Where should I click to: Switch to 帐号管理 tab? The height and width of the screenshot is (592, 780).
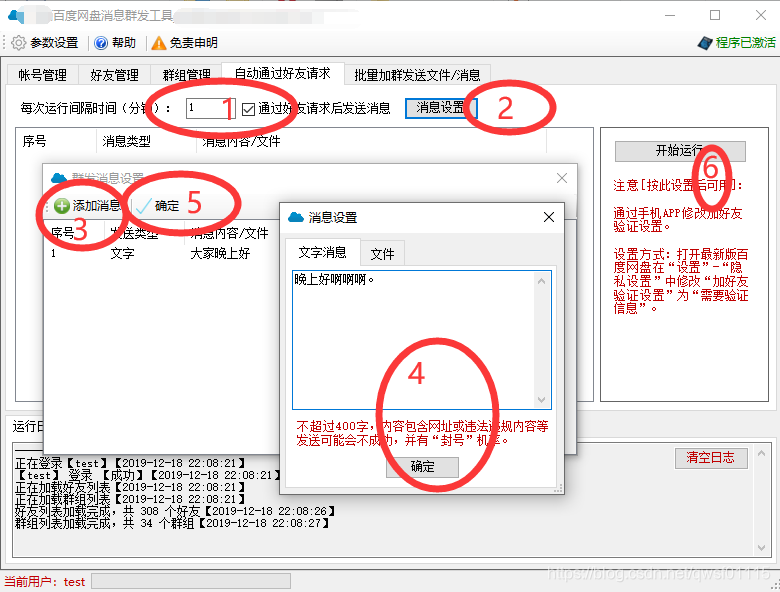[x=43, y=75]
